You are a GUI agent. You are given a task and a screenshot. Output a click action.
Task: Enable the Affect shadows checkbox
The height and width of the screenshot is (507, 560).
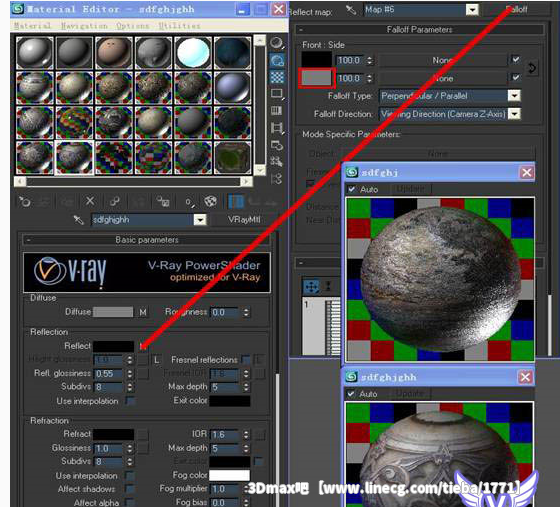tap(130, 489)
